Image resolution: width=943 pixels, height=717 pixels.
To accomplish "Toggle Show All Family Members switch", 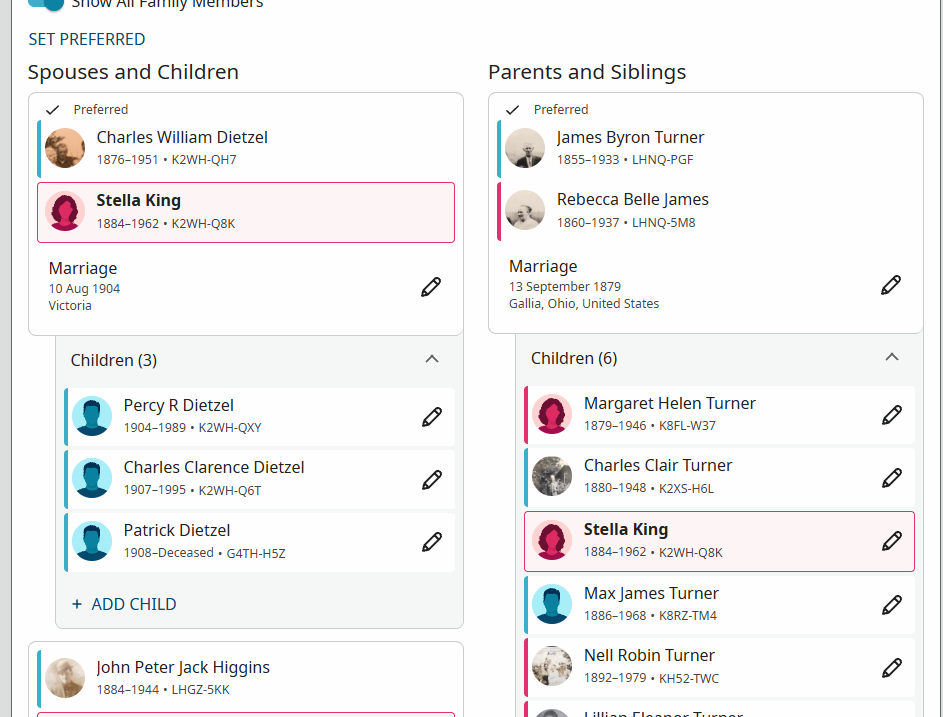I will coord(46,4).
